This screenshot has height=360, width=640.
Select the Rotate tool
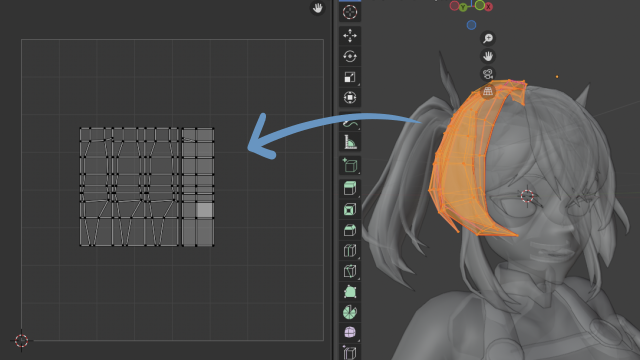point(350,56)
